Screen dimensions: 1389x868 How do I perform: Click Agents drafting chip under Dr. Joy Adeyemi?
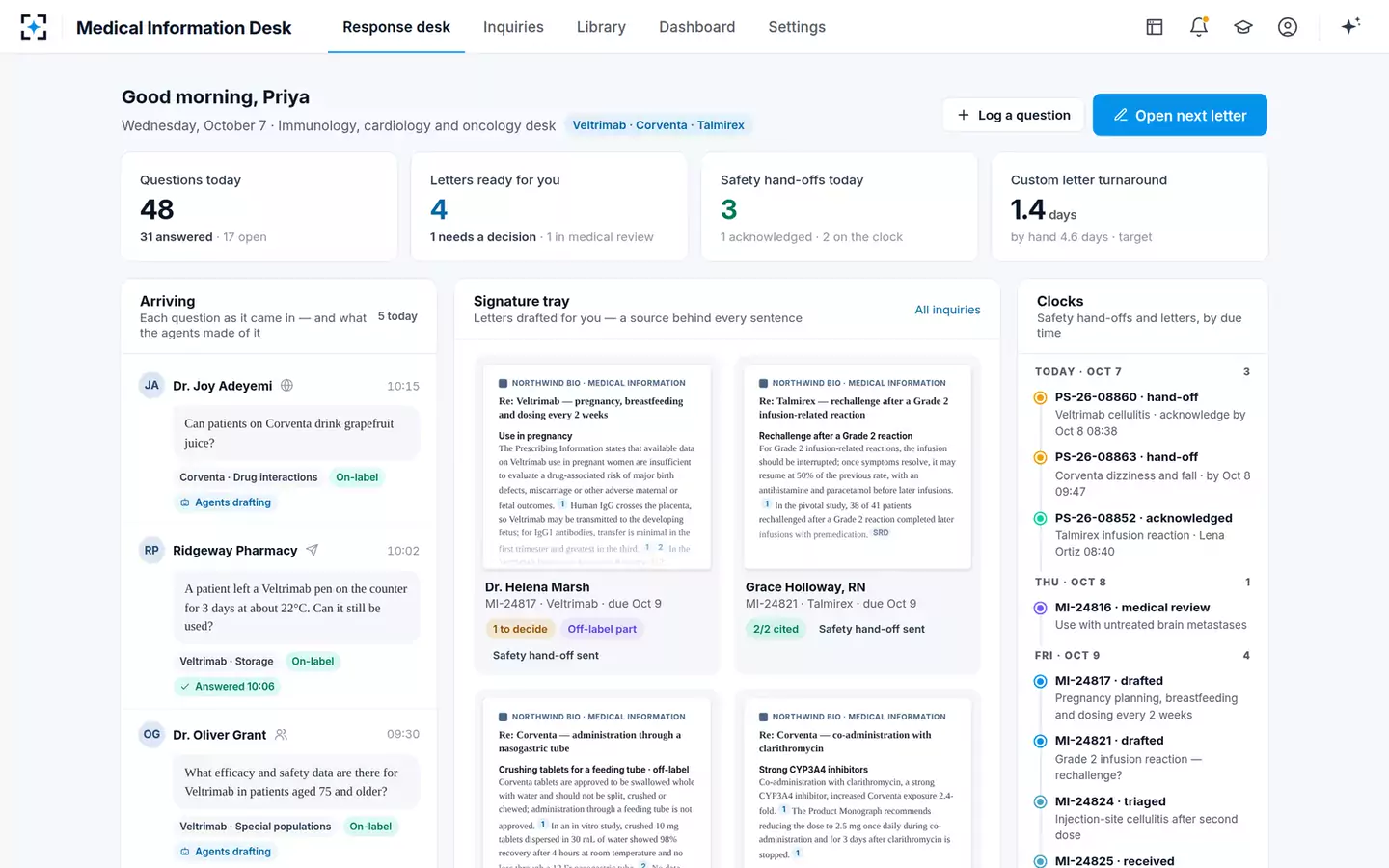226,502
